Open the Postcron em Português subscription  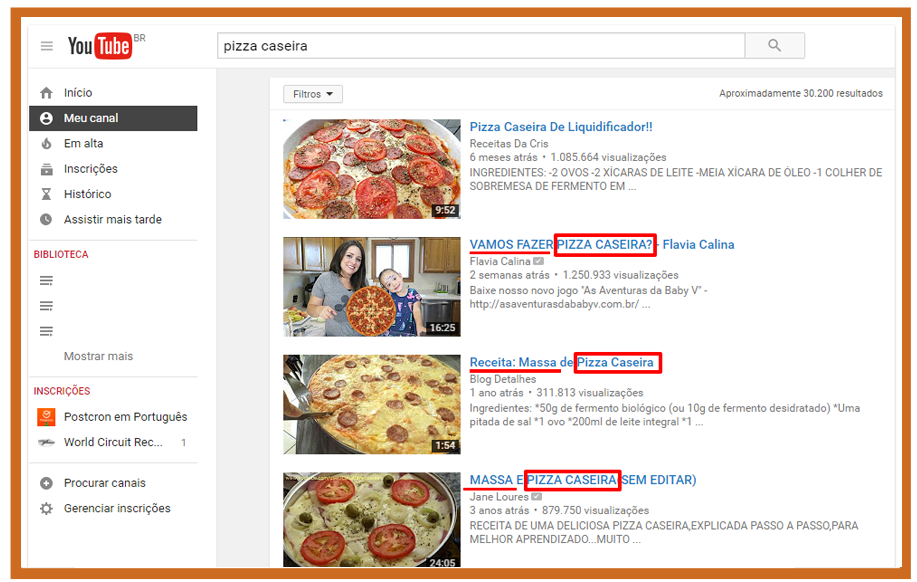124,417
